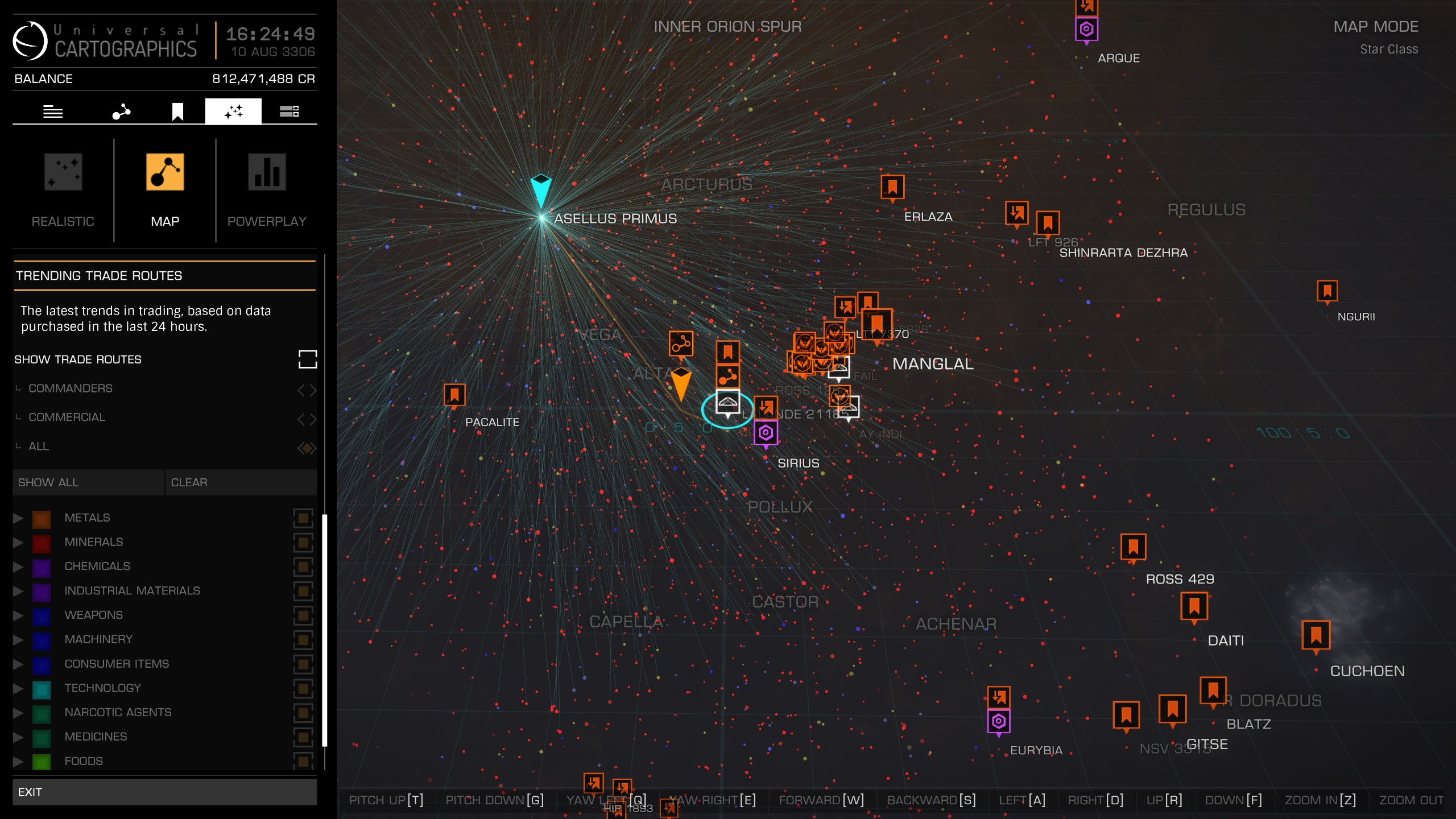Toggle the Machinery checkbox
This screenshot has height=819, width=1456.
point(303,640)
